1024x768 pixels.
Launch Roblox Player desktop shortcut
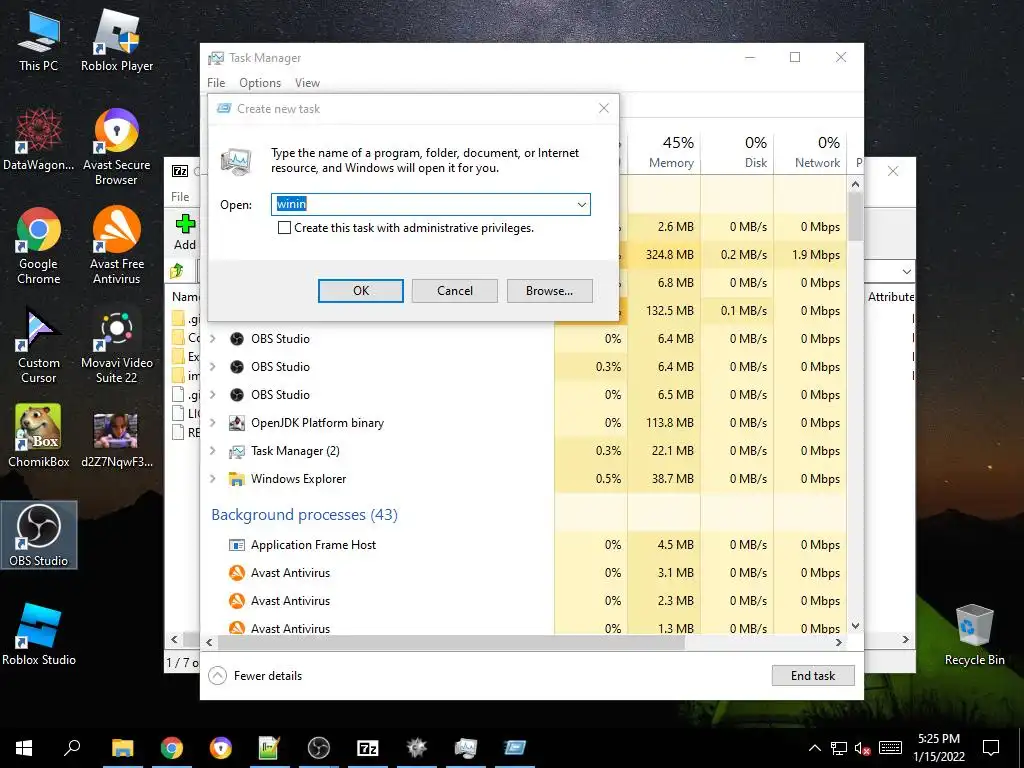(117, 42)
